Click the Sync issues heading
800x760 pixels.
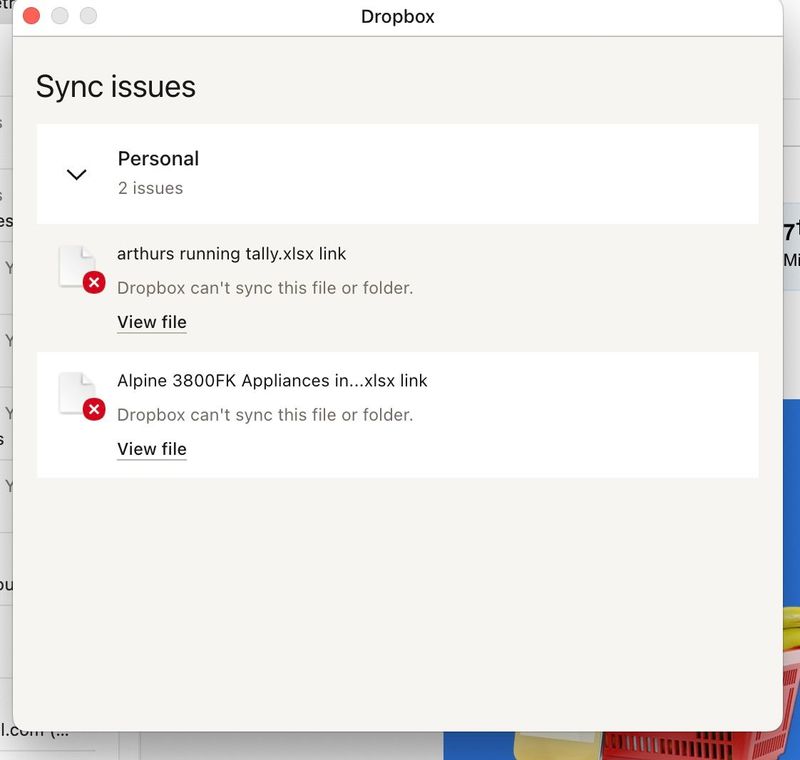(x=116, y=87)
